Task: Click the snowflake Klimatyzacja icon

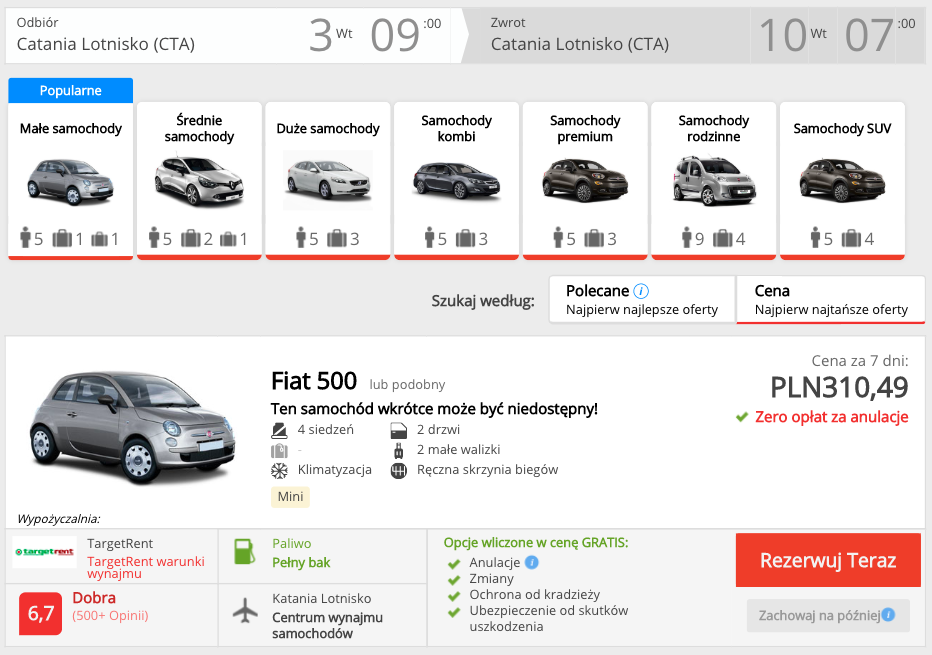Action: [279, 471]
